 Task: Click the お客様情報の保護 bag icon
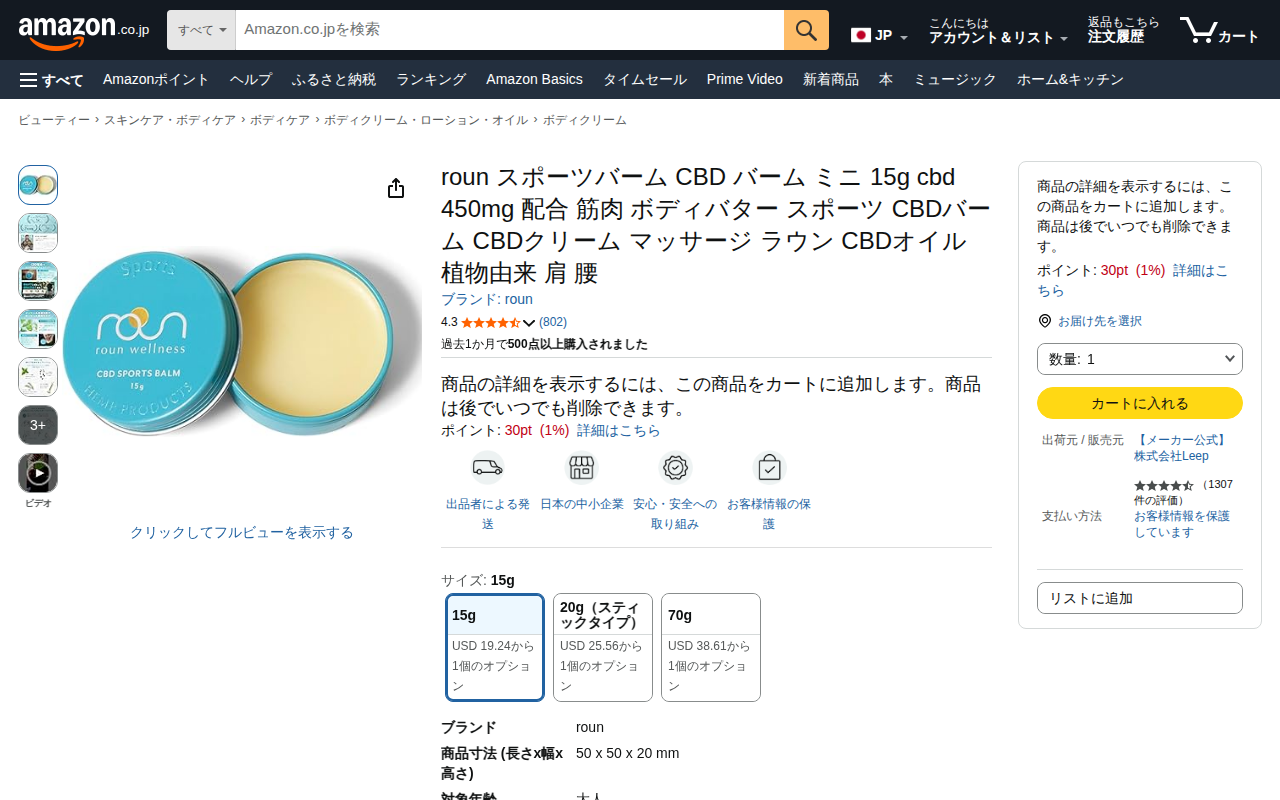[769, 467]
